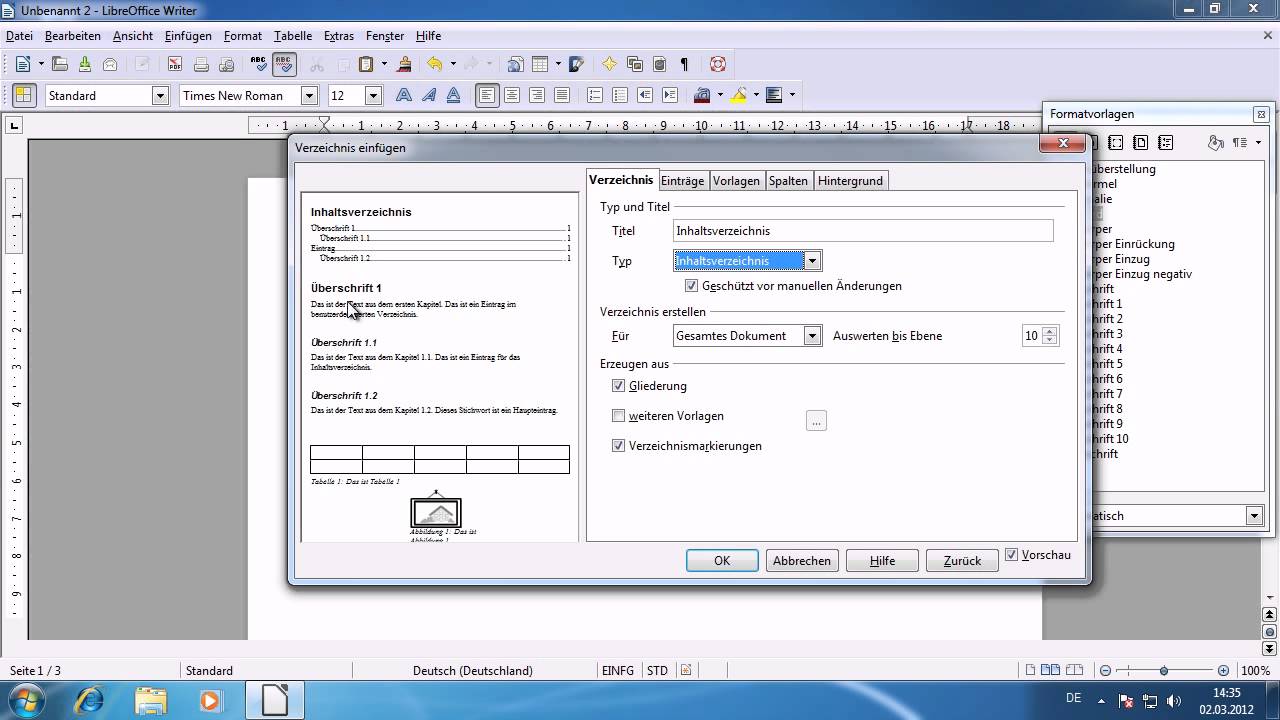Open the Page preview icon
This screenshot has width=1280, height=720.
click(x=226, y=64)
